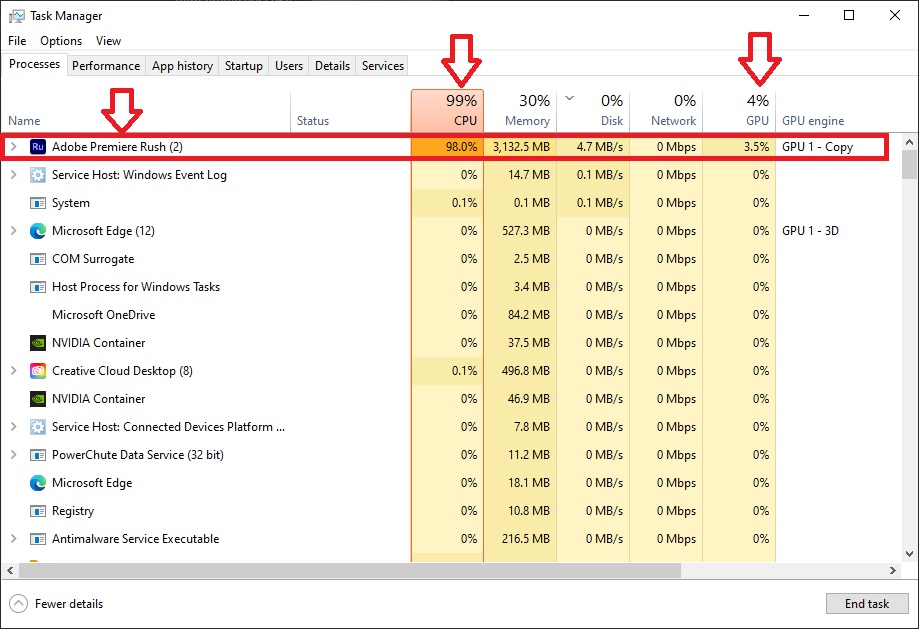Expand Microsoft Edge (12) process group
Image resolution: width=919 pixels, height=629 pixels.
(14, 231)
